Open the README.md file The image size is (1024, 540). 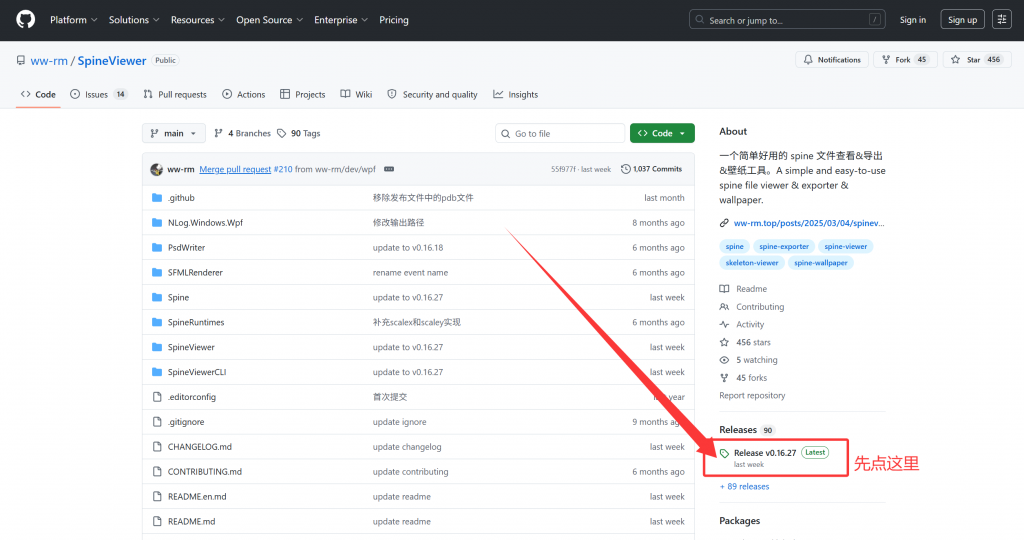point(191,521)
